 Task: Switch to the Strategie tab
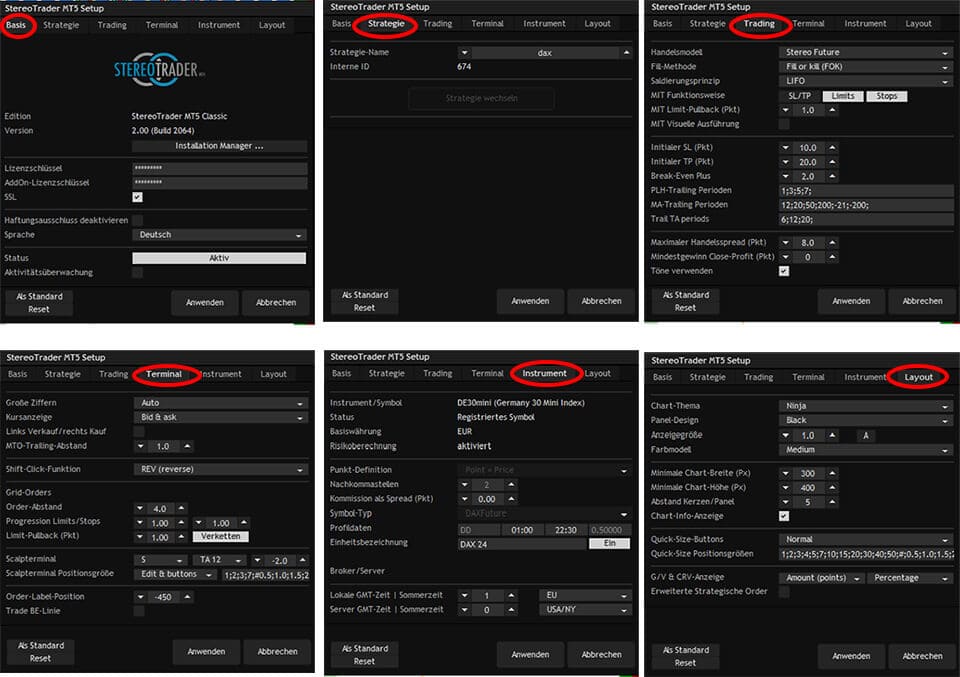click(x=384, y=23)
